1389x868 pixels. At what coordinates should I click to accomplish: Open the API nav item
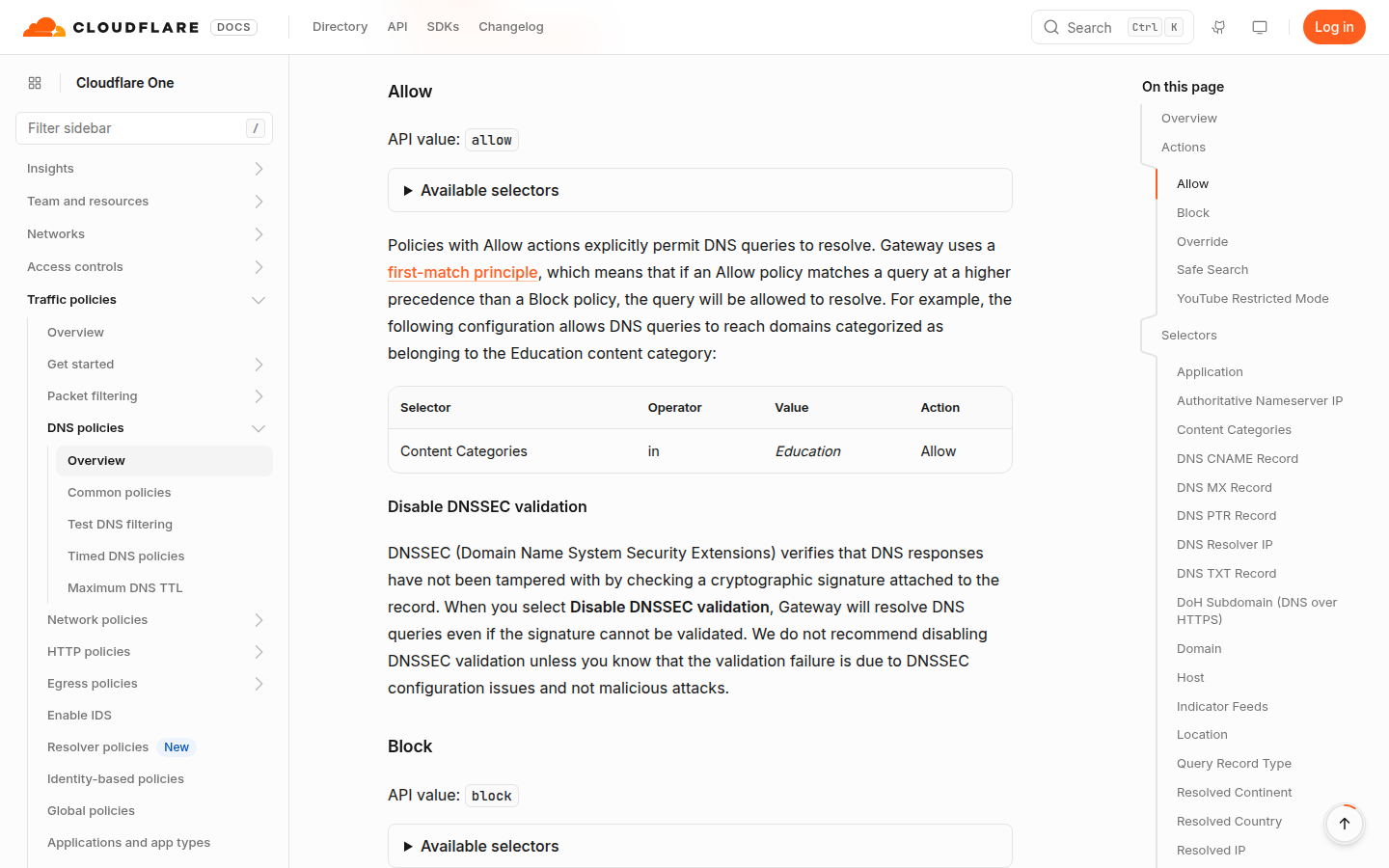click(x=397, y=27)
